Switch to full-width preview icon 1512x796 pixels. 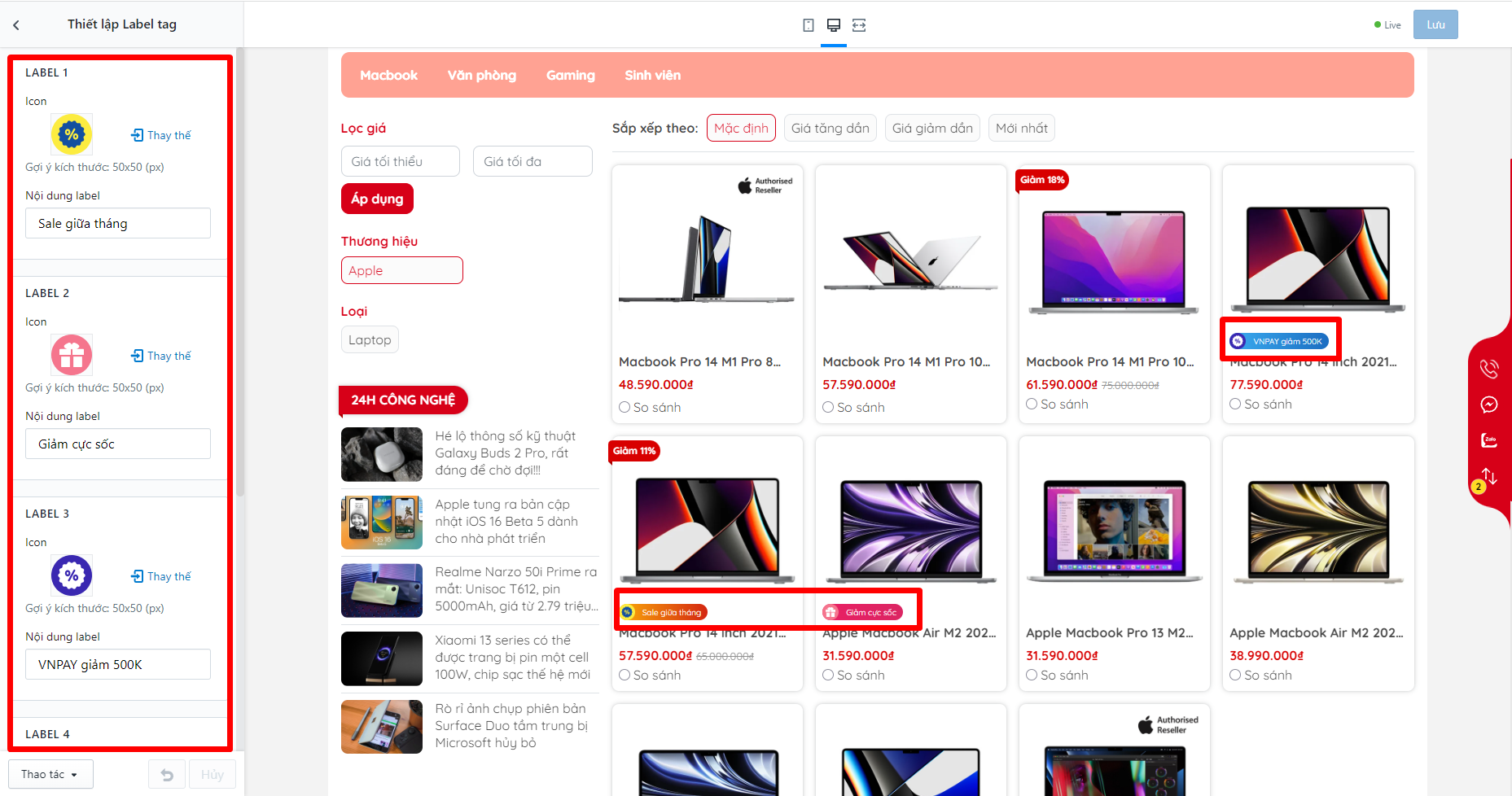tap(859, 25)
